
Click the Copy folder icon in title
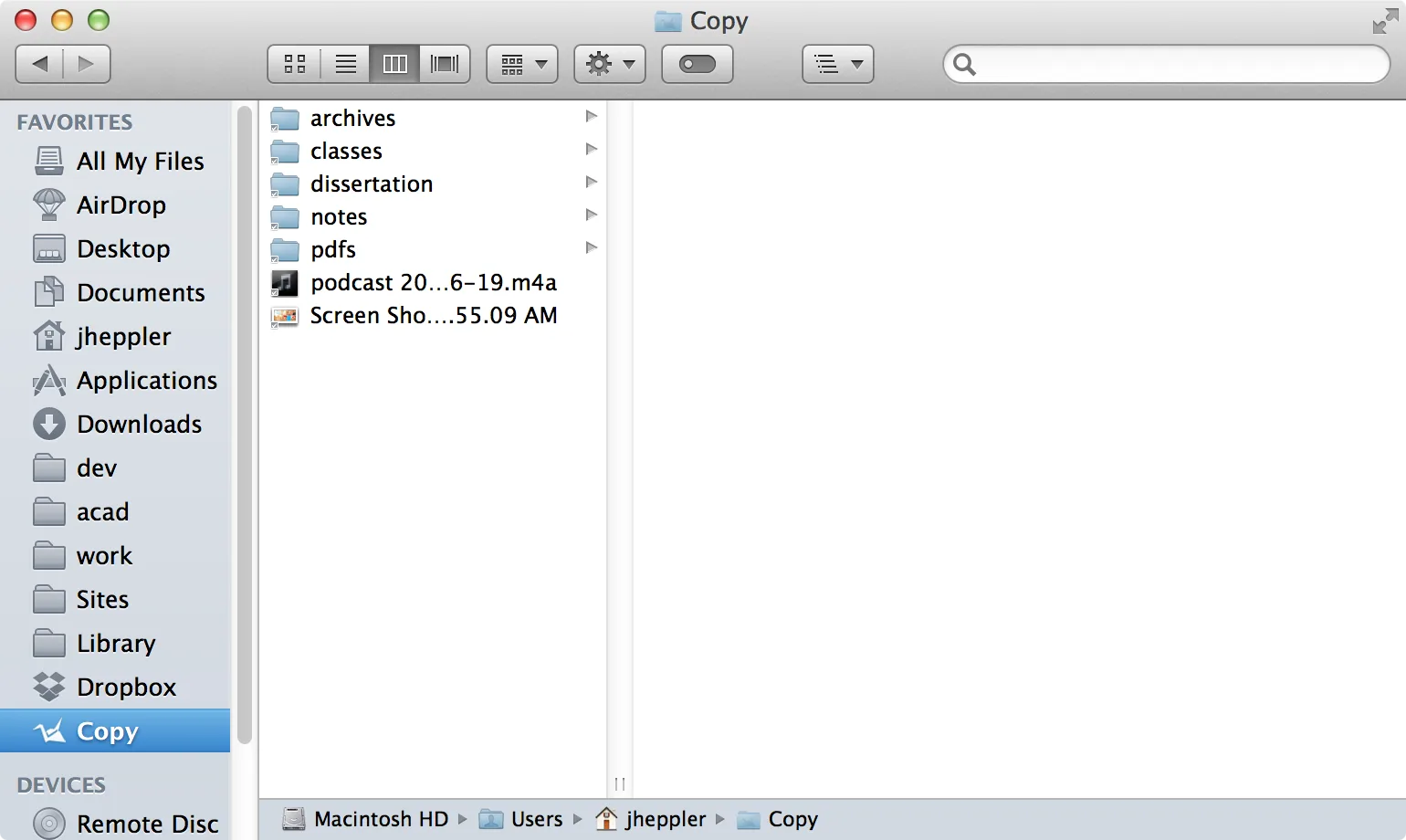(668, 21)
